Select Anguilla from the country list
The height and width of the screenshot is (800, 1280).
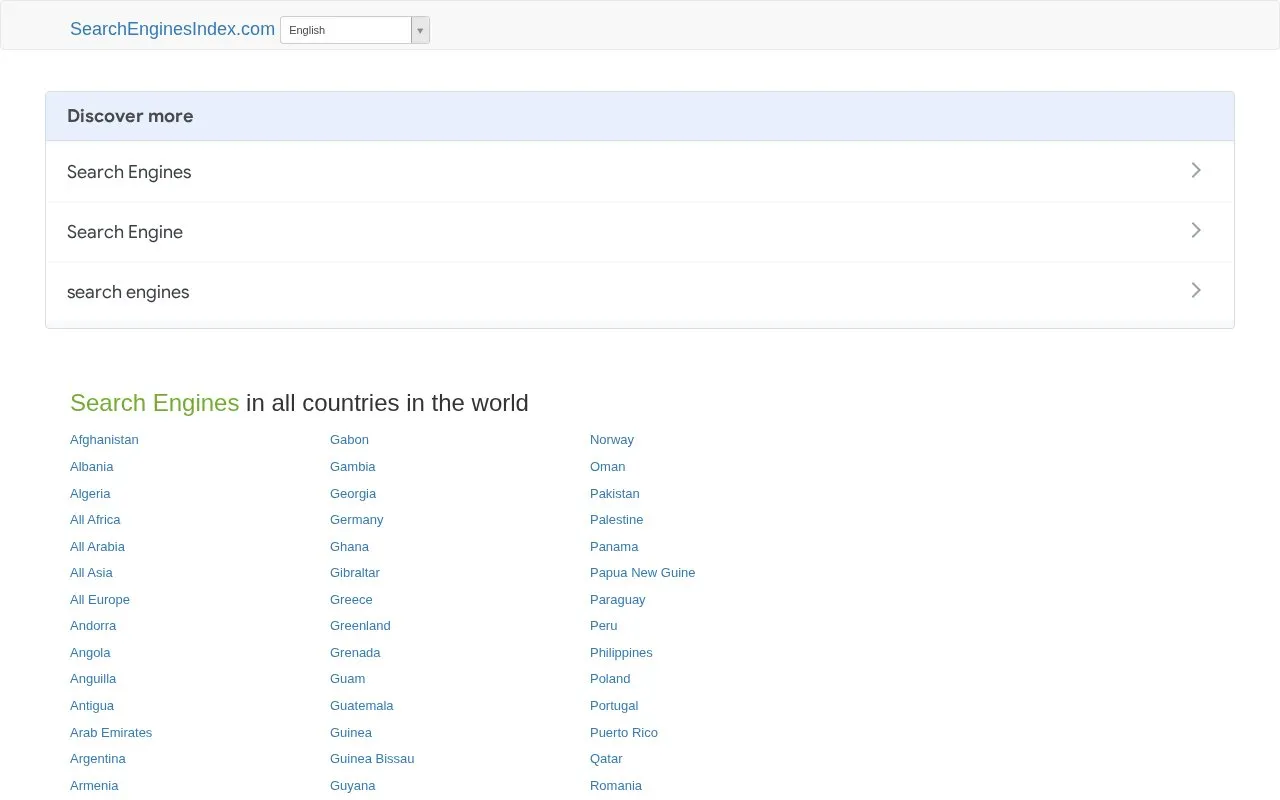[93, 679]
